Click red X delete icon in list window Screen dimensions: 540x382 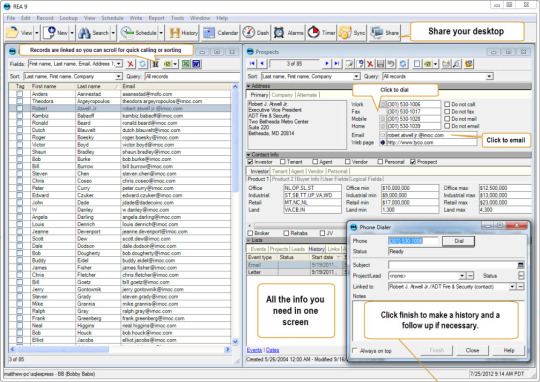coord(130,64)
